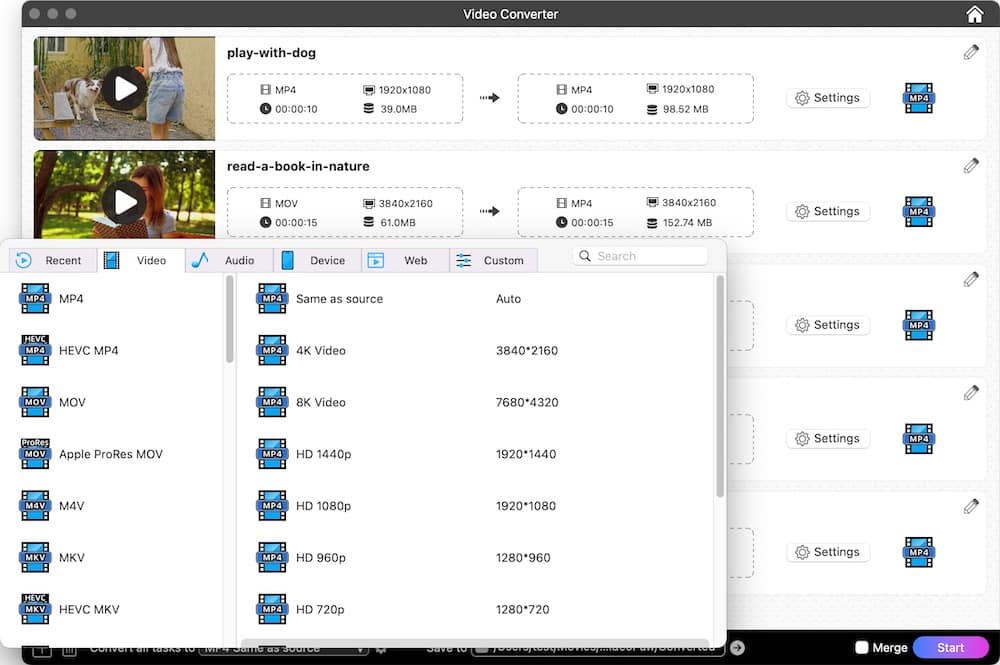Viewport: 1000px width, 665px height.
Task: Play the read-a-book-in-nature video thumbnail
Action: click(125, 202)
